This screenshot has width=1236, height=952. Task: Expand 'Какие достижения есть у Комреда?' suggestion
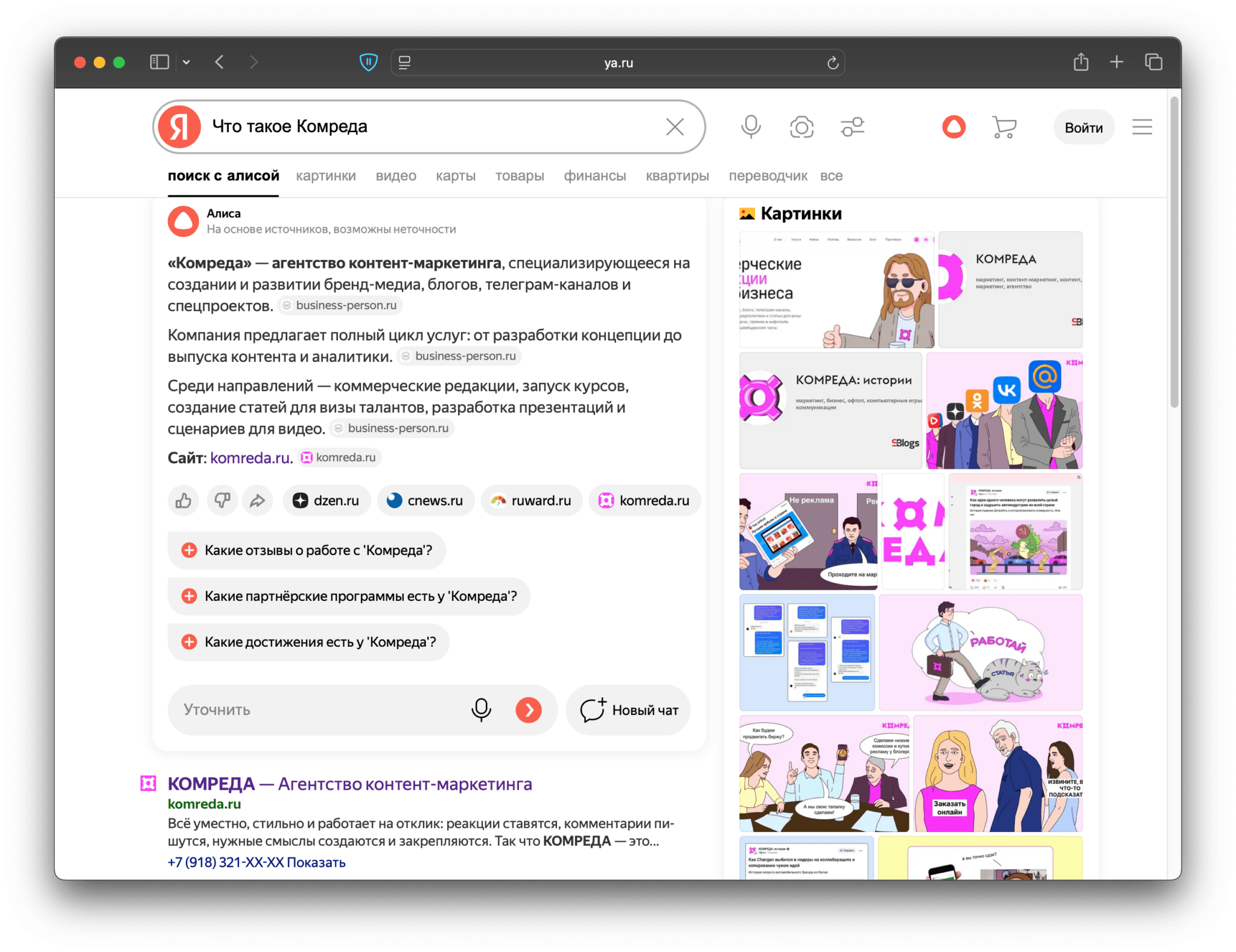coord(308,642)
